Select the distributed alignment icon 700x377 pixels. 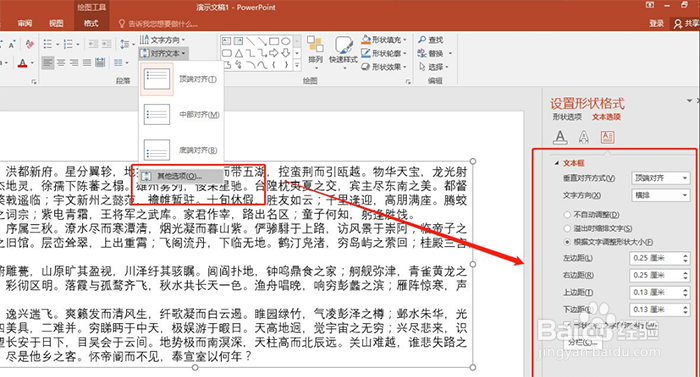[100, 63]
